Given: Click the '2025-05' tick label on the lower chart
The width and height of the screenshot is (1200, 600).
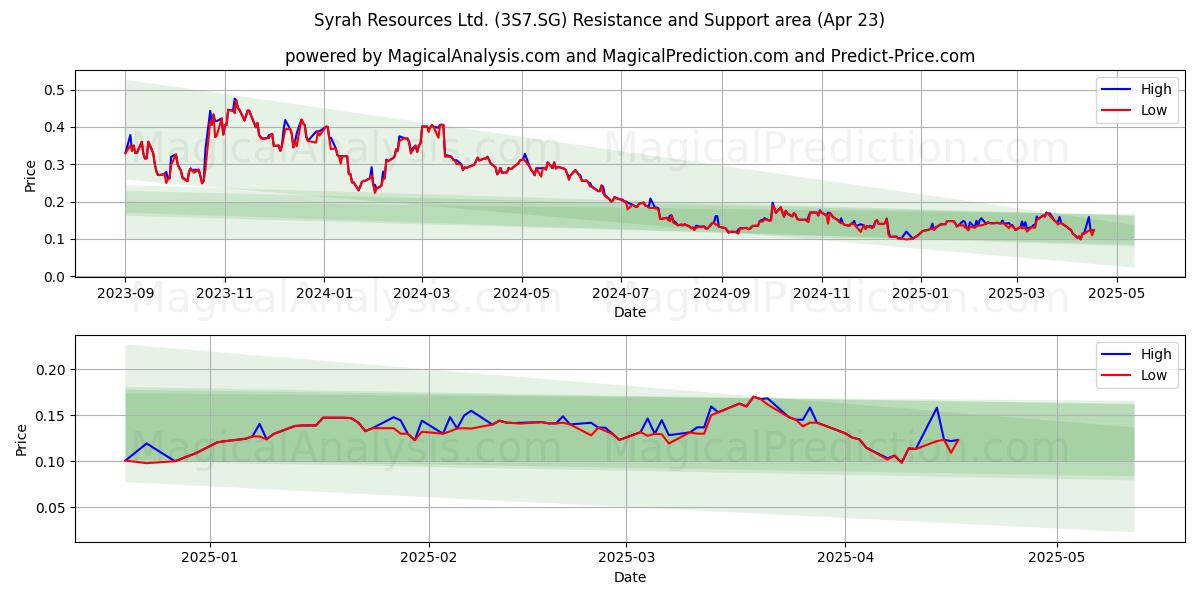Looking at the screenshot, I should (x=1058, y=560).
